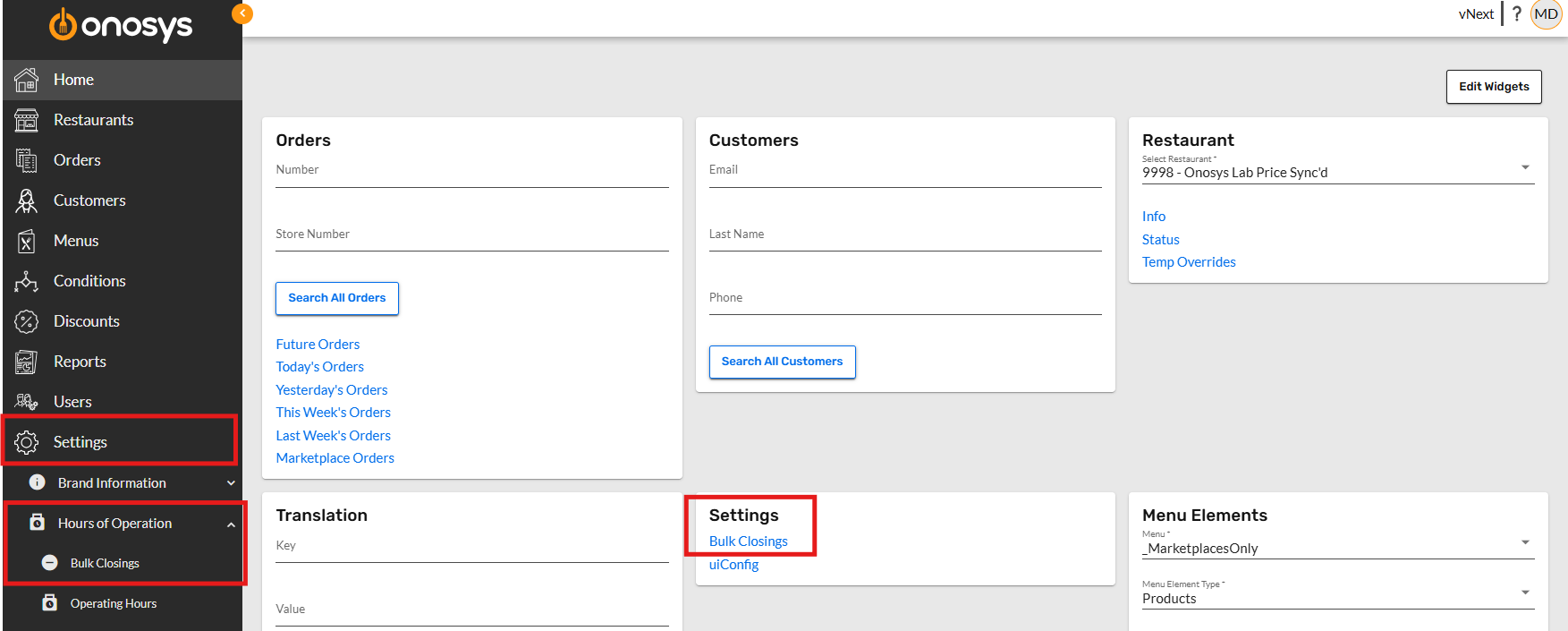Screen dimensions: 1568x631
Task: Open the MD user avatar menu
Action: [x=1546, y=14]
